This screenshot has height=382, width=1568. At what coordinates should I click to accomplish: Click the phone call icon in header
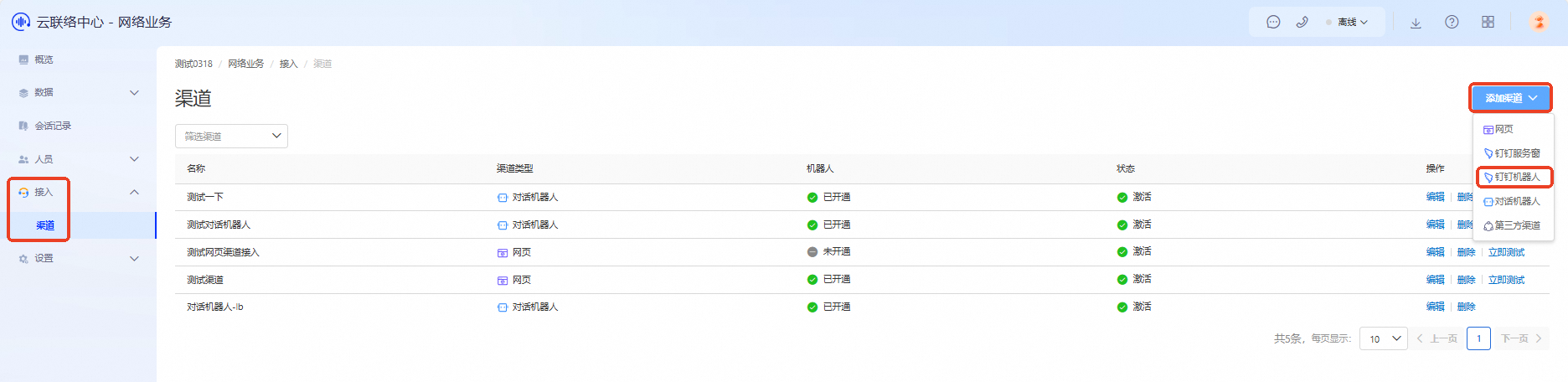coord(1302,23)
